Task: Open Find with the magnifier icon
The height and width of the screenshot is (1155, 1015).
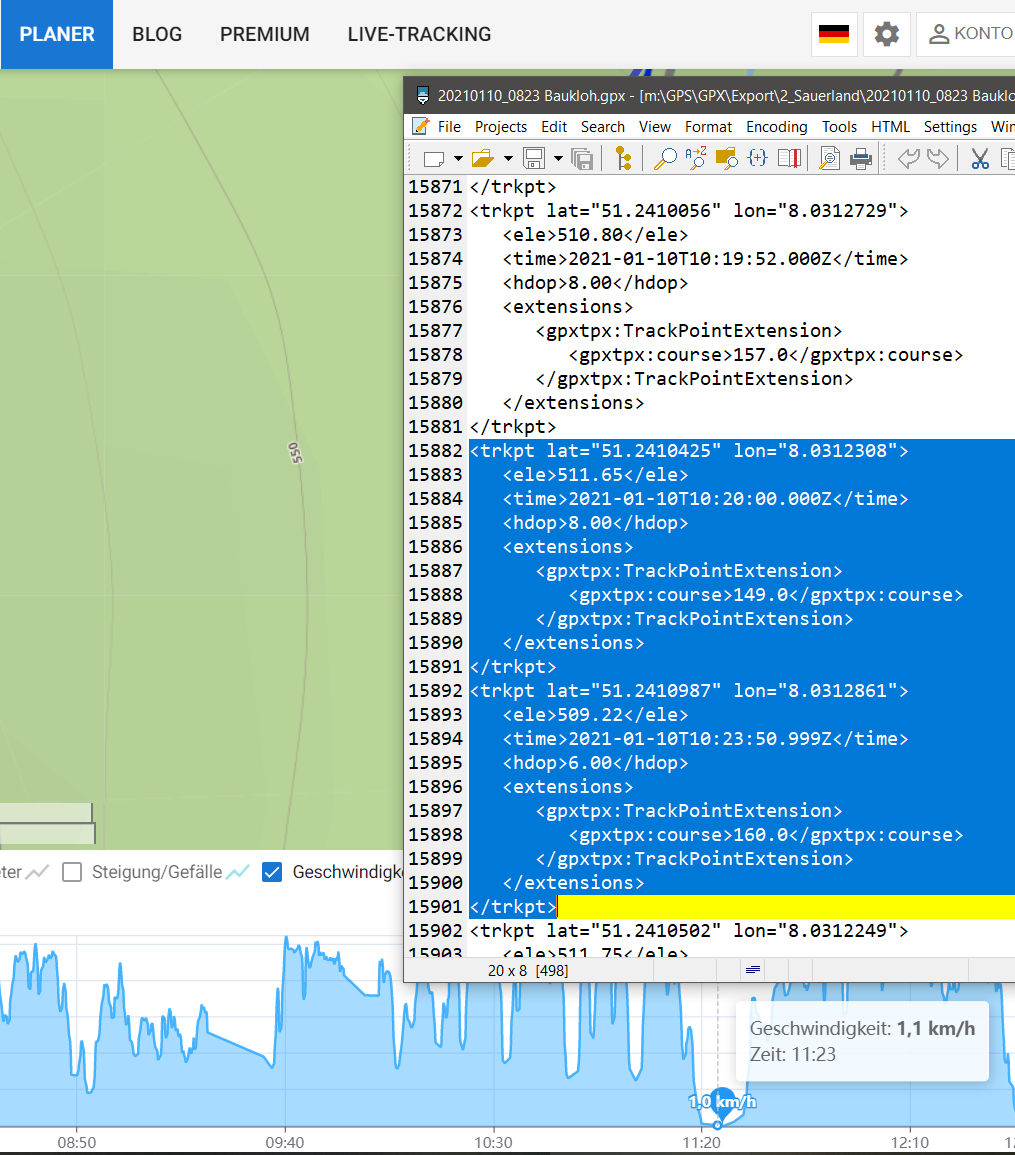Action: pyautogui.click(x=665, y=158)
